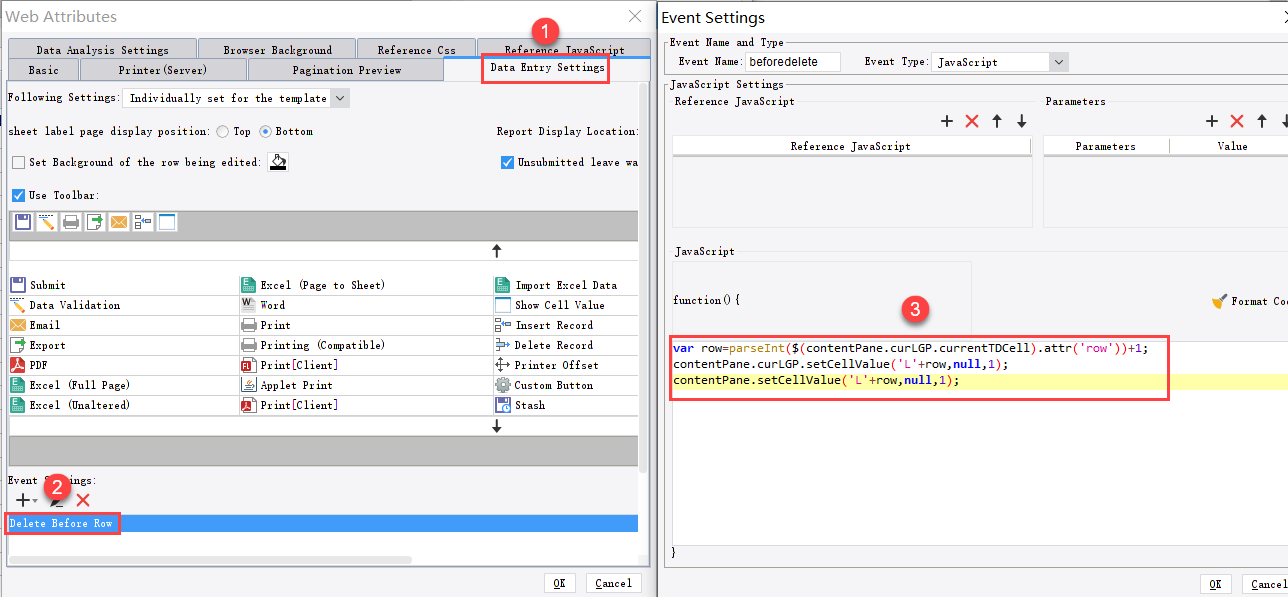Select the Delete Record icon

(501, 344)
